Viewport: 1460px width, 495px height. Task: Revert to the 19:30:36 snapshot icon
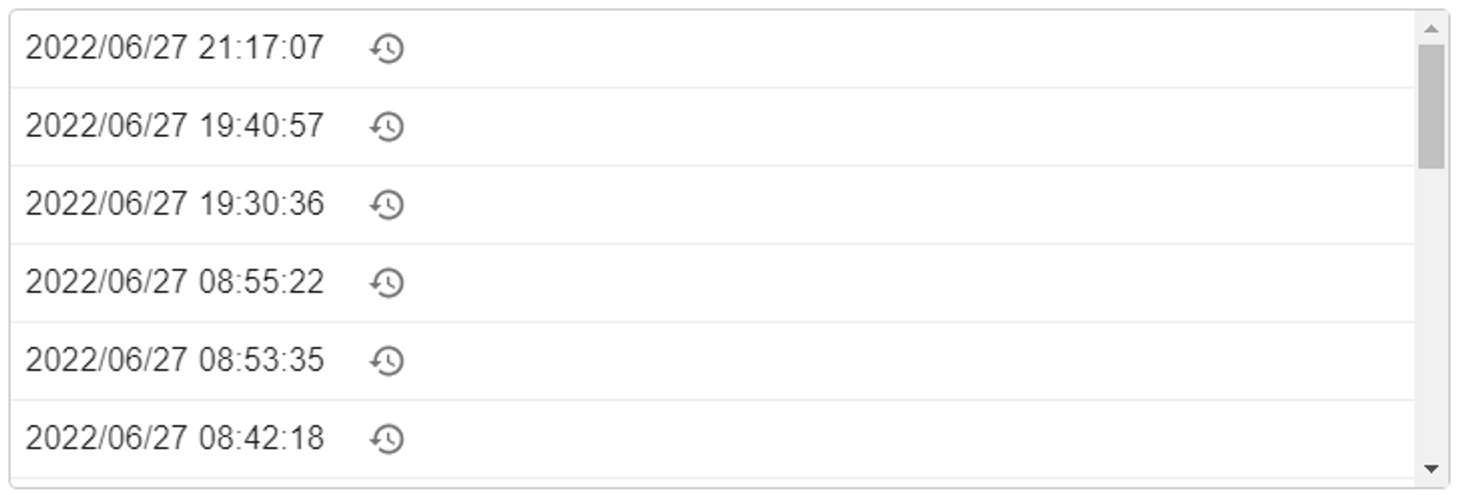386,204
